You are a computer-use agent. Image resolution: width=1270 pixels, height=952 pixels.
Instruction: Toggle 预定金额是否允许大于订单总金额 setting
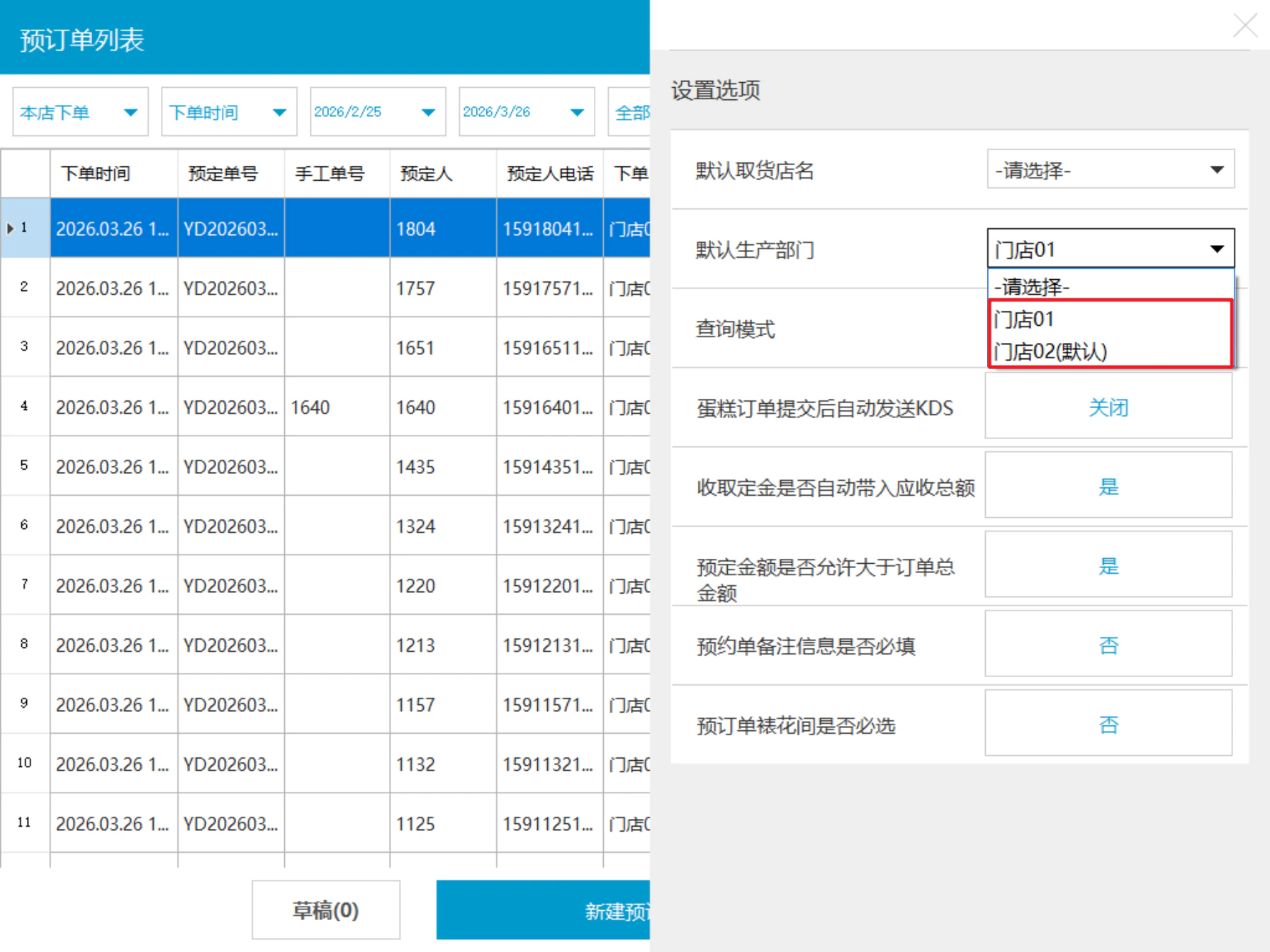click(x=1108, y=566)
